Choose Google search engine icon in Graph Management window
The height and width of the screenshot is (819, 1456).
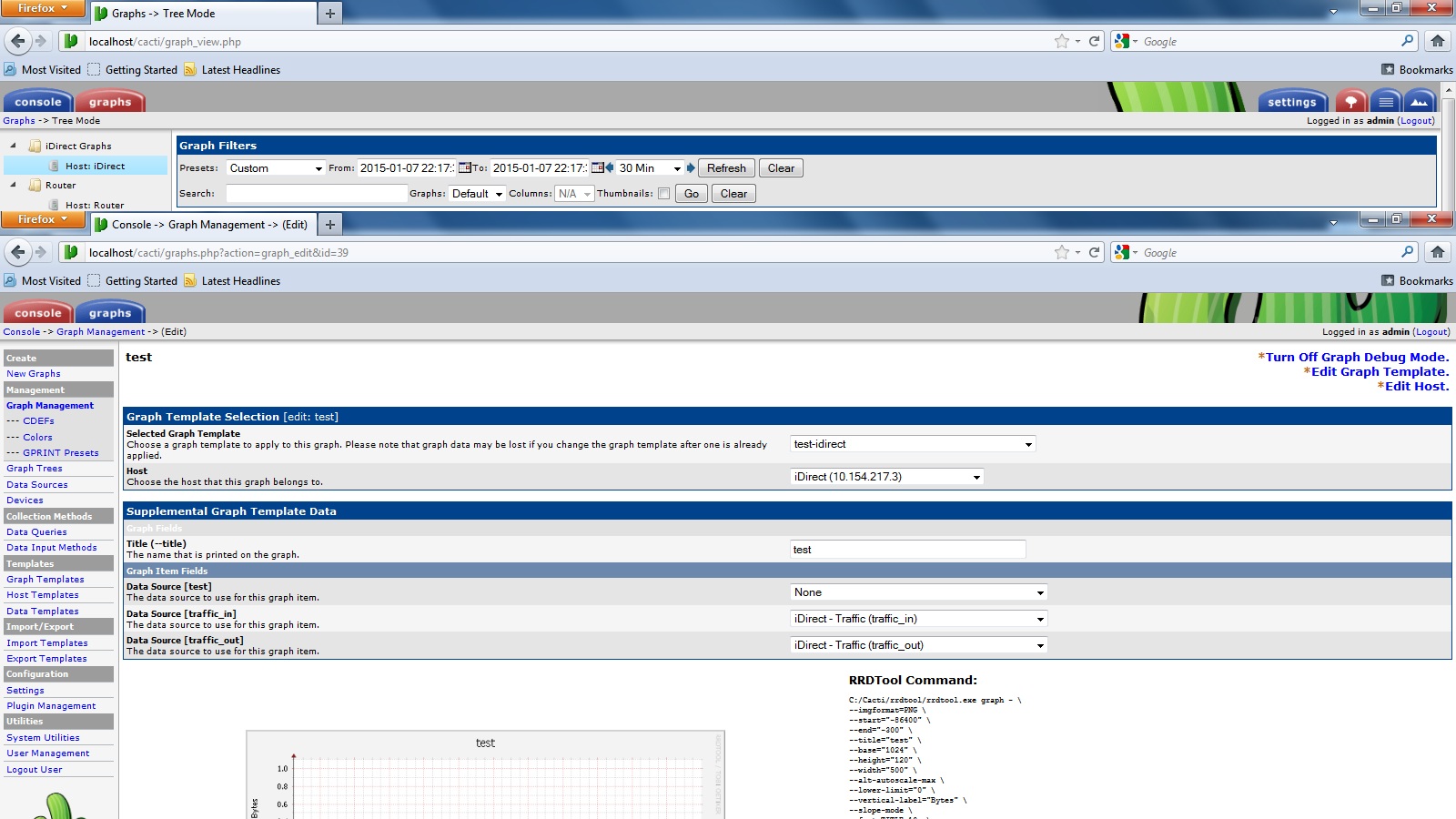[x=1126, y=252]
